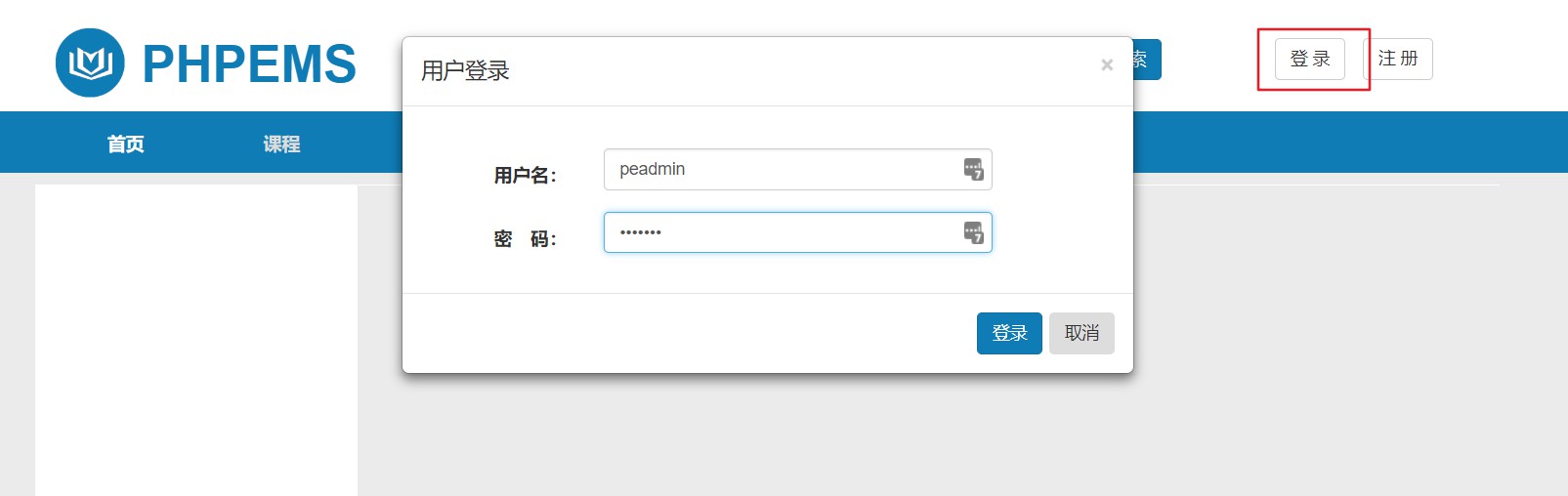Focus the 密码 password input field

click(x=797, y=232)
